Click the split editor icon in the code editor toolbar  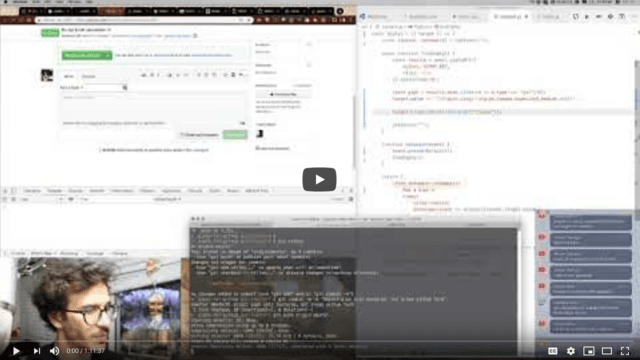[x=622, y=16]
